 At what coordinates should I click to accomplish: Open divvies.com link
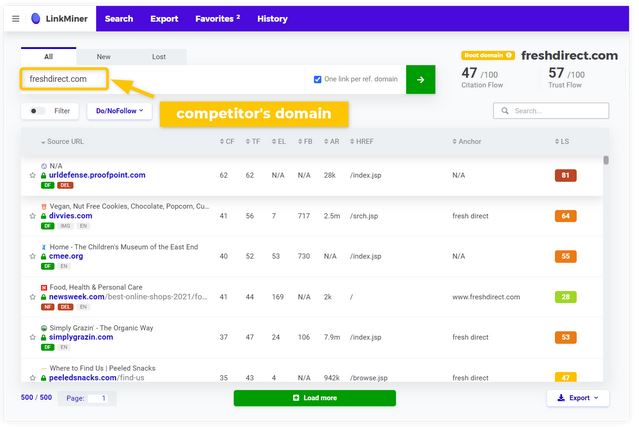click(71, 216)
